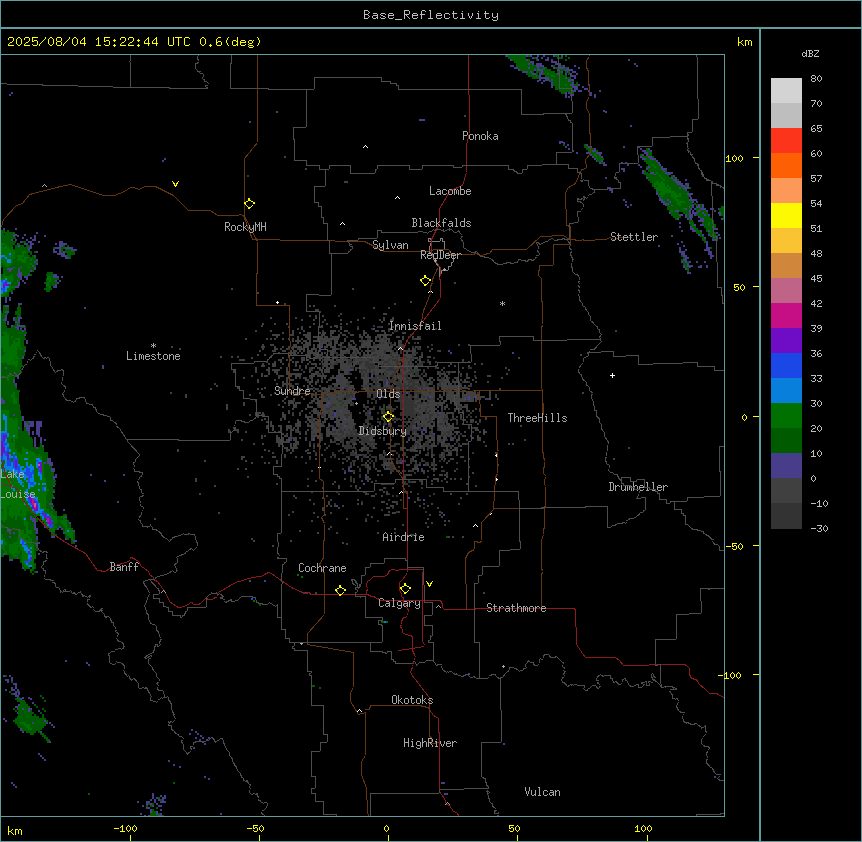Click the yellow diamond marker above RockyMH
This screenshot has width=862, height=842.
point(250,204)
